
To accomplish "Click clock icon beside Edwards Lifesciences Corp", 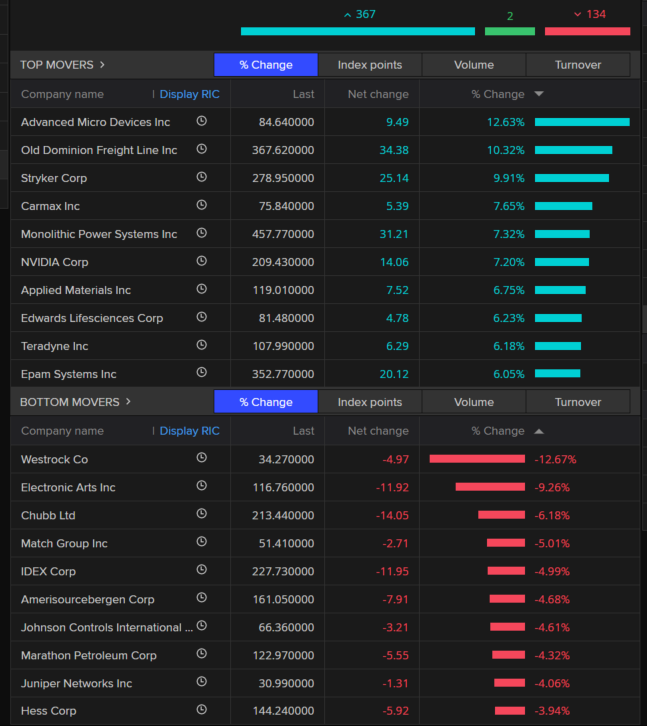I will 201,317.
